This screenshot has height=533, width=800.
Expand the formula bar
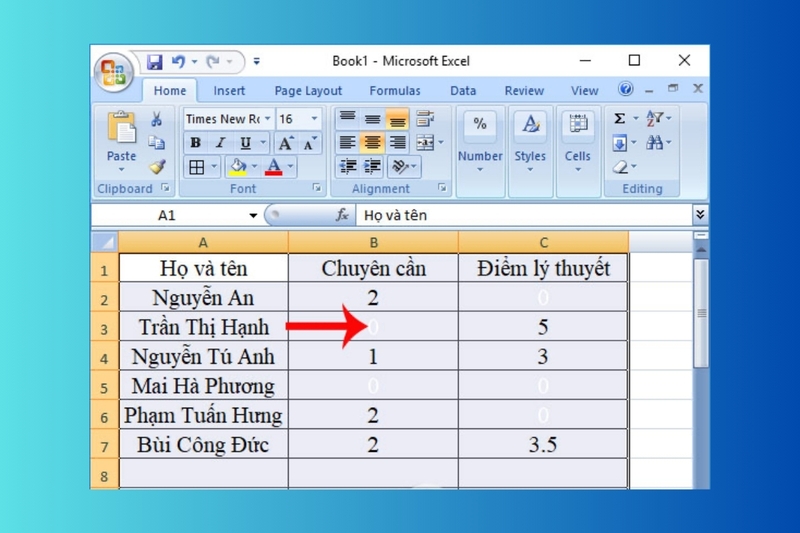pyautogui.click(x=700, y=215)
